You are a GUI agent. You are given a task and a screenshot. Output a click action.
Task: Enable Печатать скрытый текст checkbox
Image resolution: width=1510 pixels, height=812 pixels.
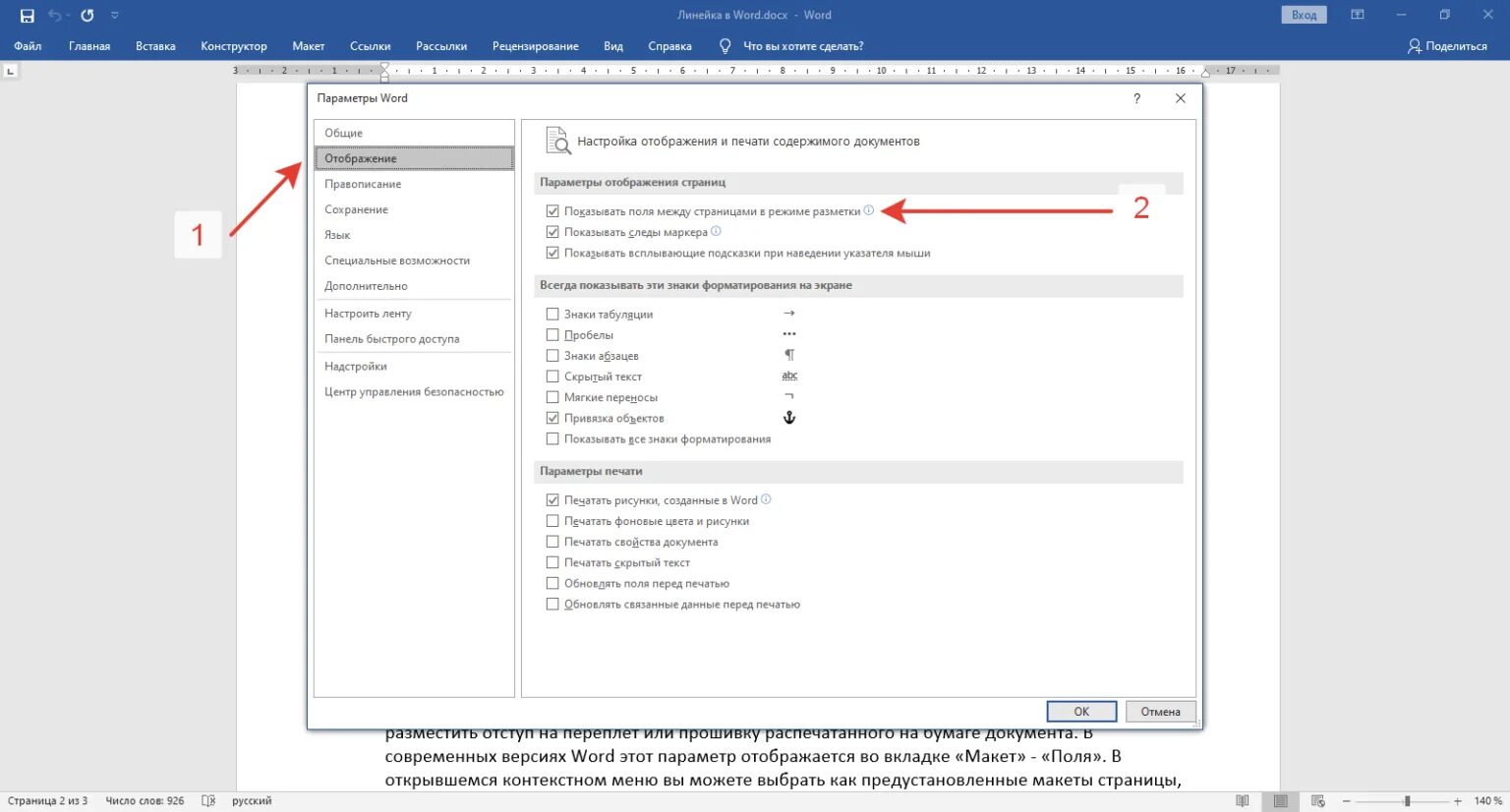point(552,562)
